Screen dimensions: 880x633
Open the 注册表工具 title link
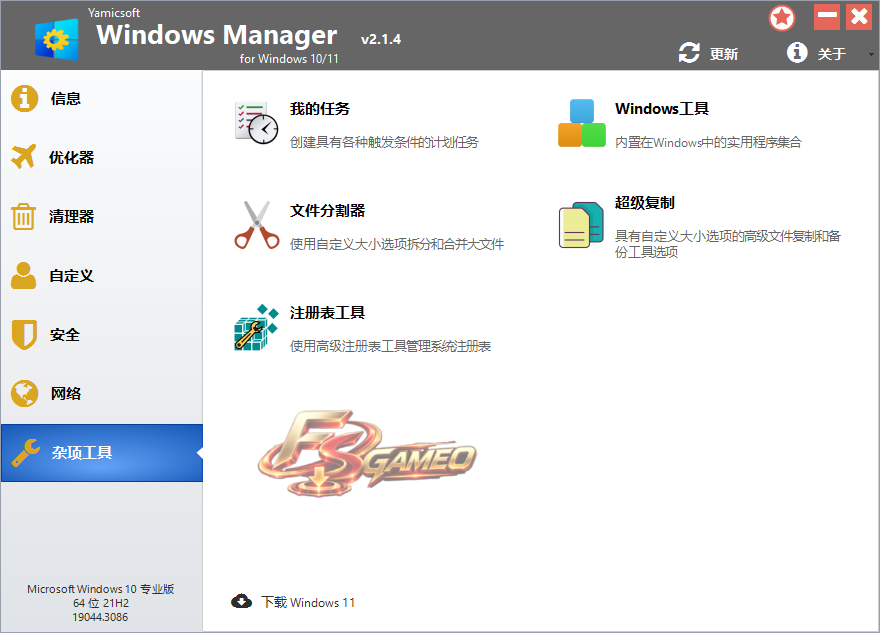[x=327, y=313]
